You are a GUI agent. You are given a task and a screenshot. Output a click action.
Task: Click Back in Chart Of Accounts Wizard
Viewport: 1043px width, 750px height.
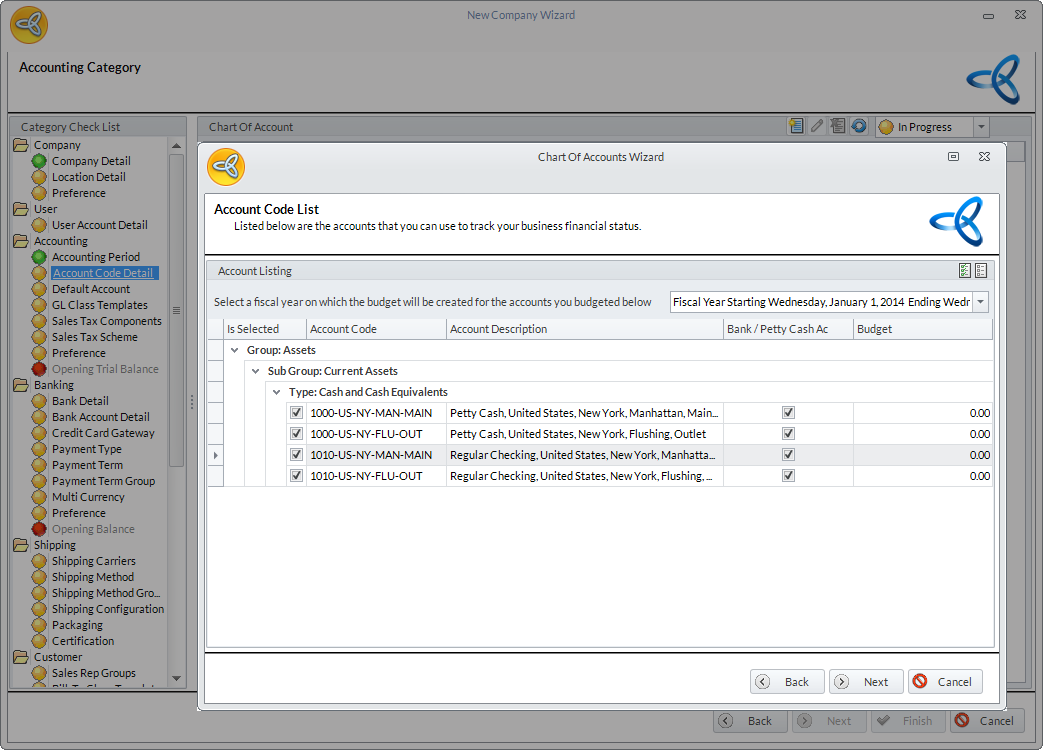click(x=787, y=681)
